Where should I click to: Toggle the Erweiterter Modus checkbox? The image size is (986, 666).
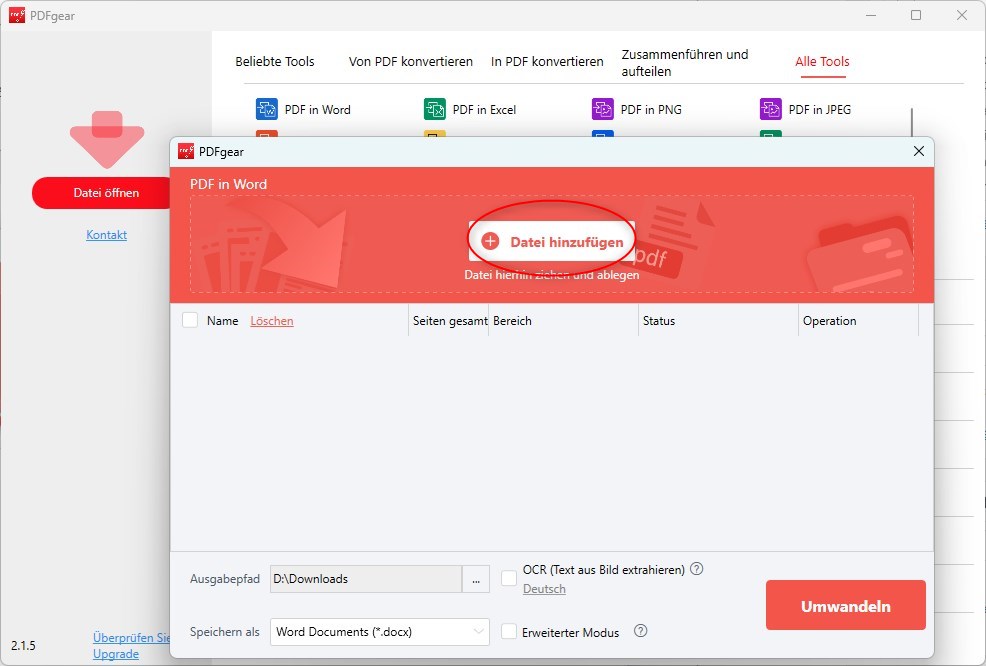click(x=509, y=631)
